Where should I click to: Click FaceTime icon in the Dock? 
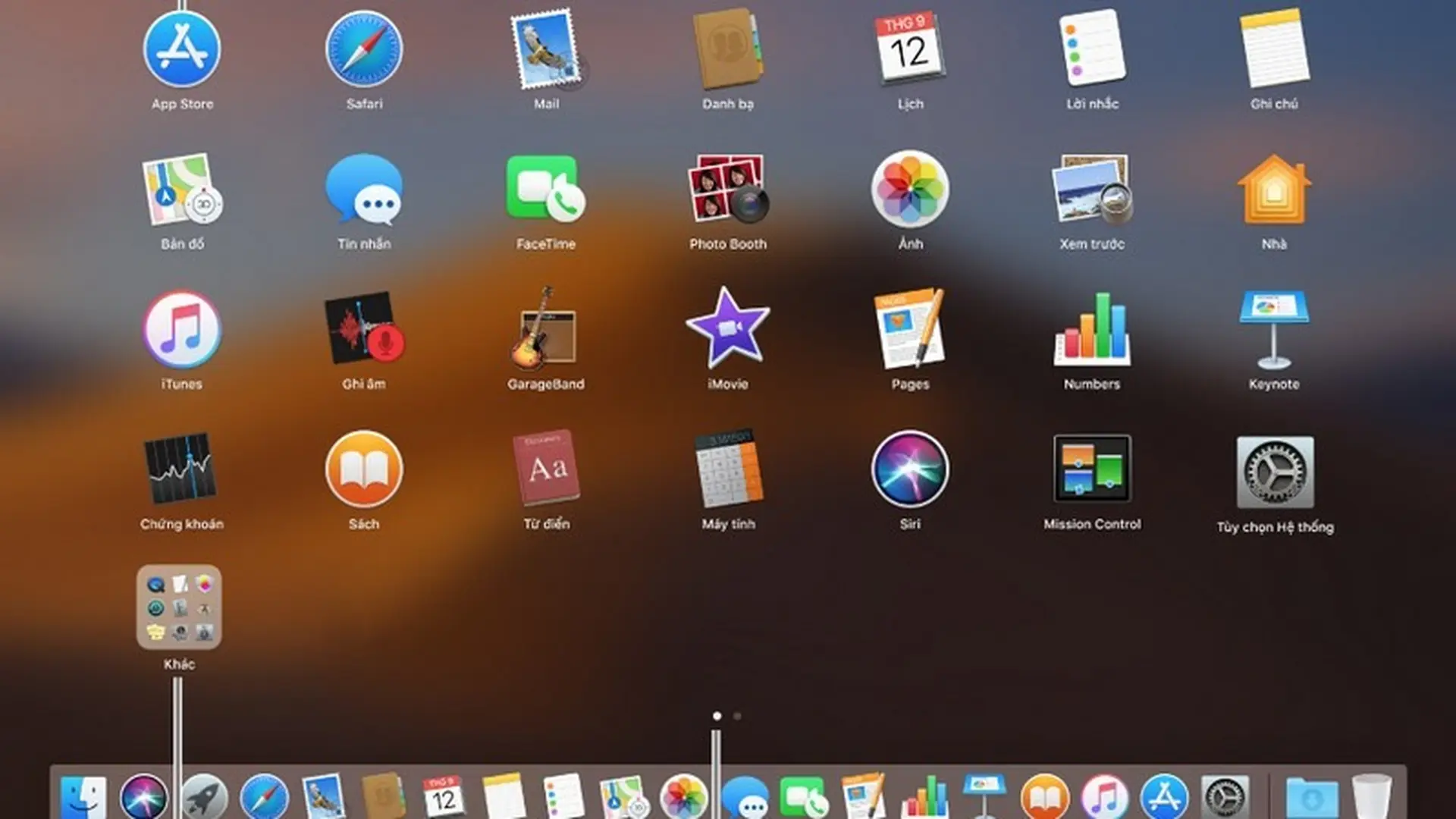(x=804, y=798)
